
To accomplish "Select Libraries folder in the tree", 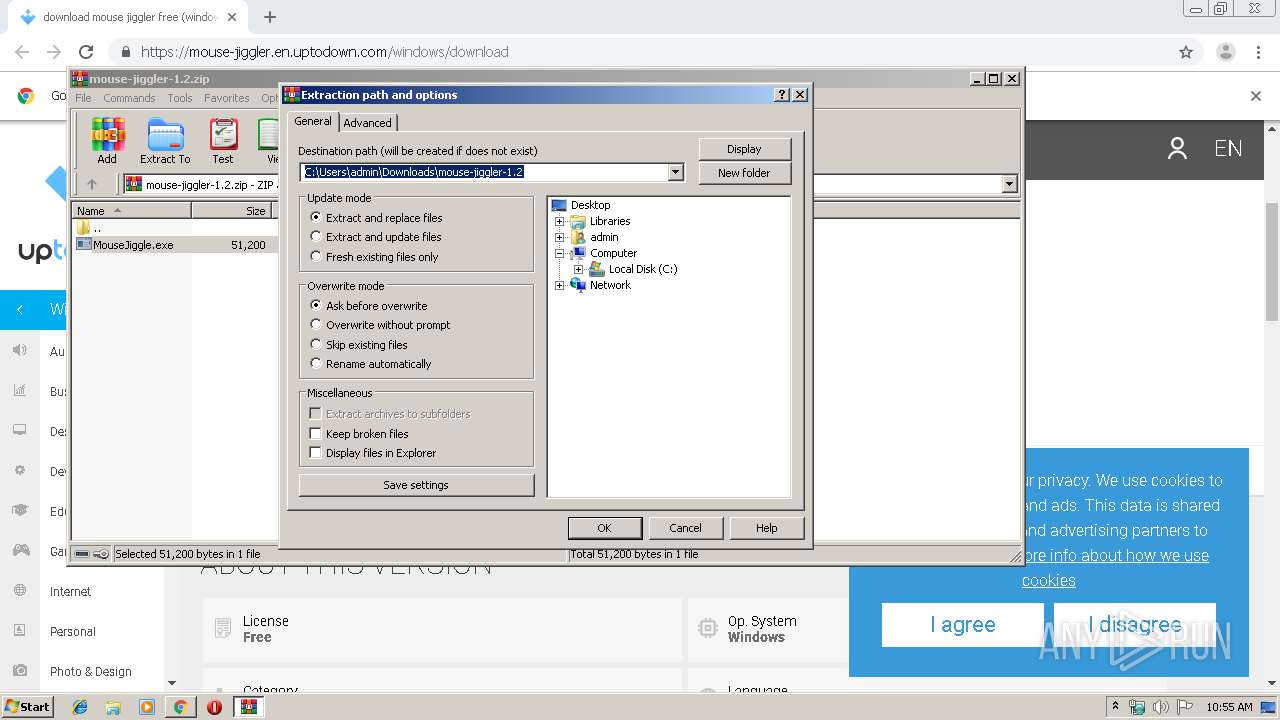I will [610, 221].
